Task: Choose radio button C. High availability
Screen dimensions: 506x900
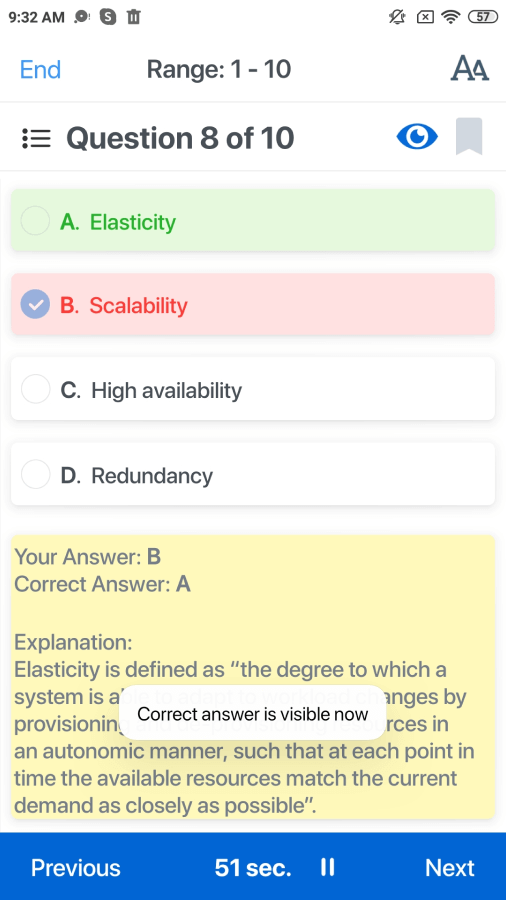Action: pos(35,389)
